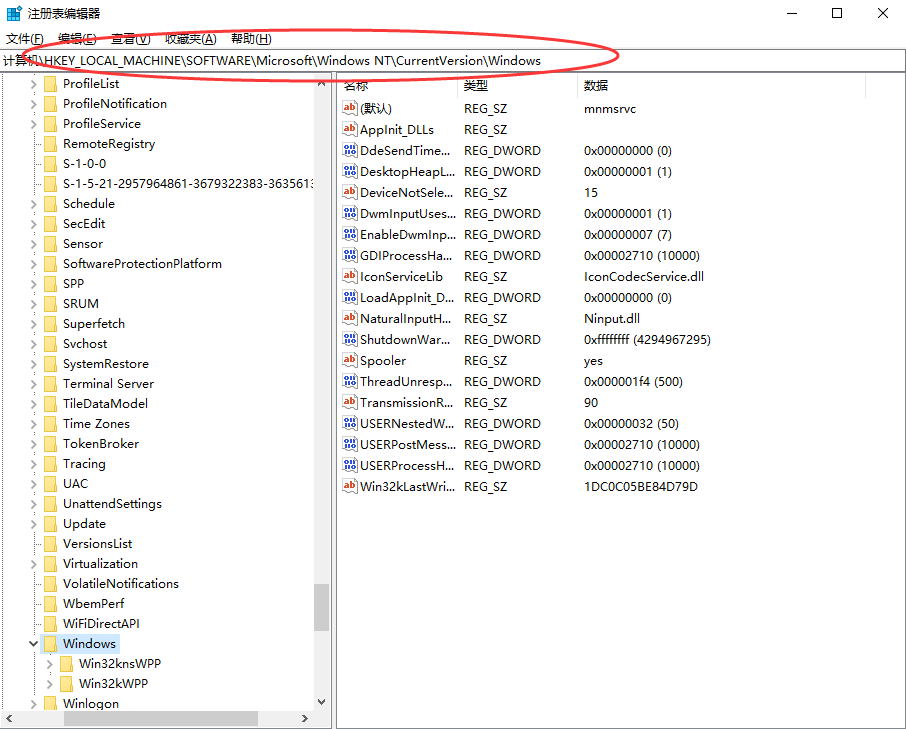The image size is (906, 729).
Task: Click the folder icon of Superfetch key
Action: pos(51,323)
